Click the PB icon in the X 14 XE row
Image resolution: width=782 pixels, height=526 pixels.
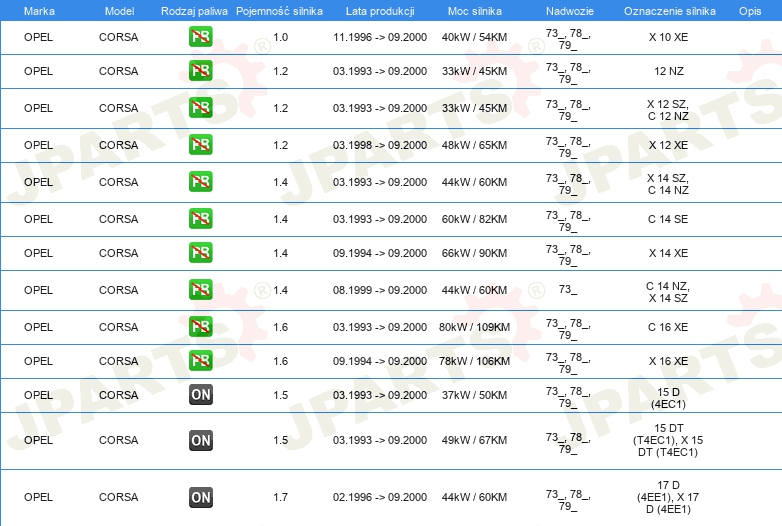pos(200,253)
